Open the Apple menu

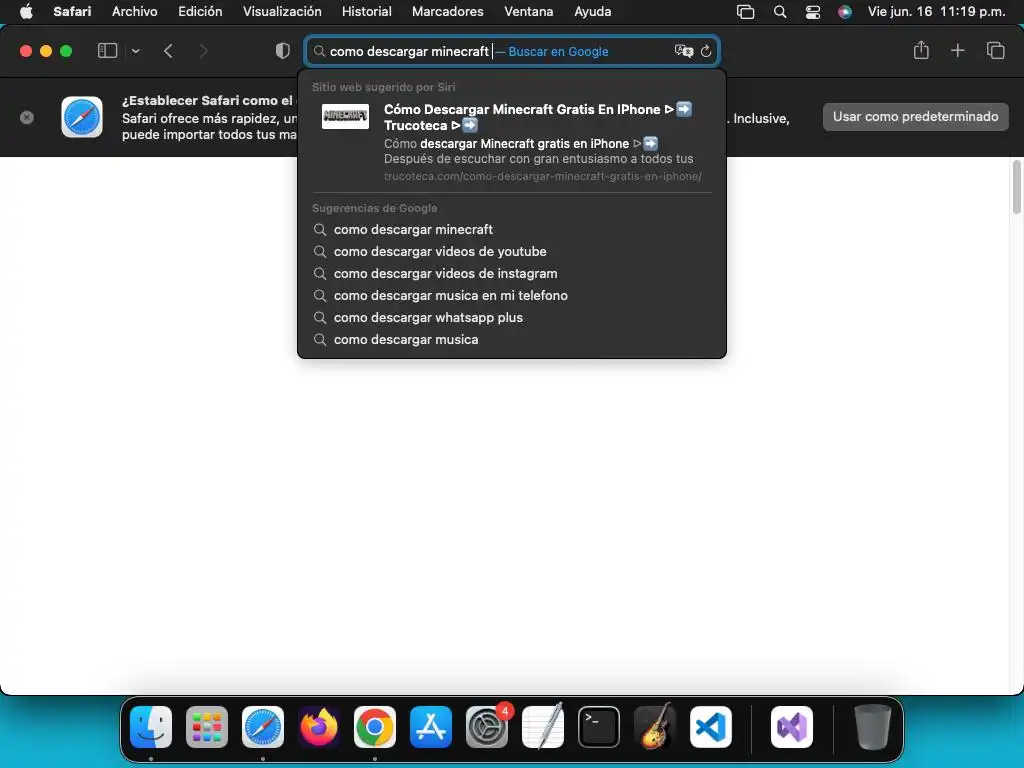click(x=26, y=12)
